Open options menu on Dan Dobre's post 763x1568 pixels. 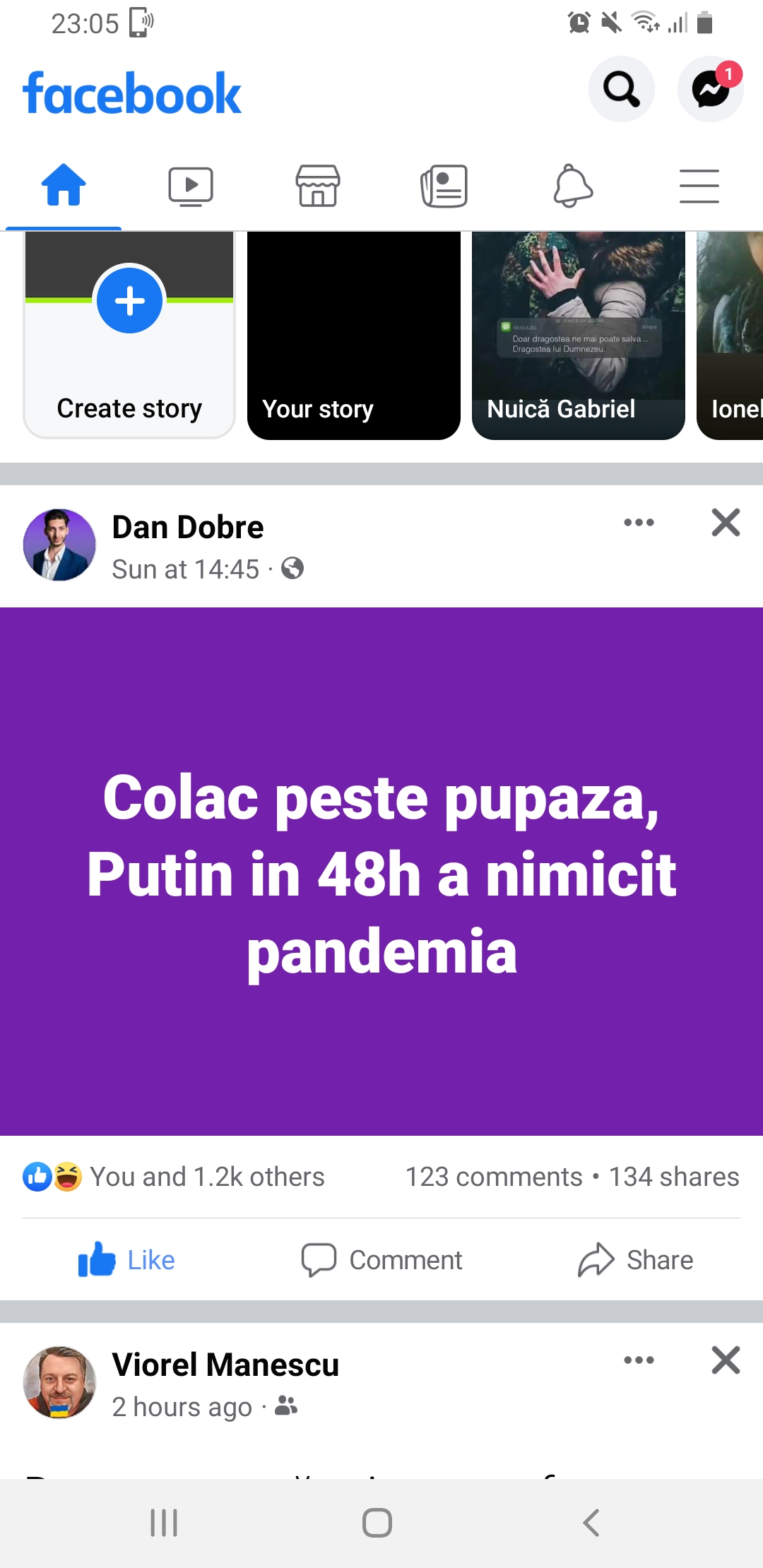pyautogui.click(x=639, y=523)
